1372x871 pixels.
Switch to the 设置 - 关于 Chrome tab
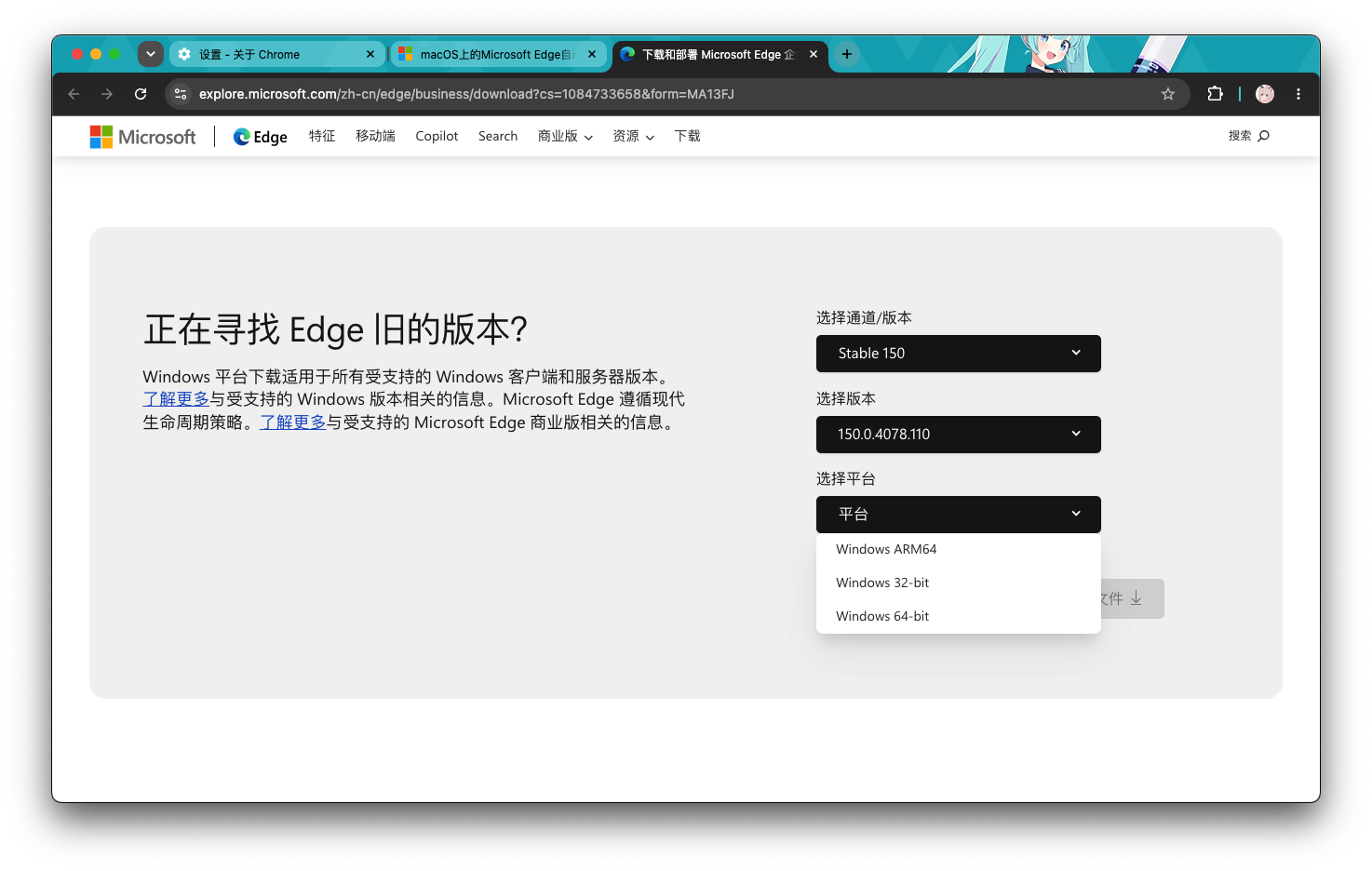pyautogui.click(x=276, y=54)
